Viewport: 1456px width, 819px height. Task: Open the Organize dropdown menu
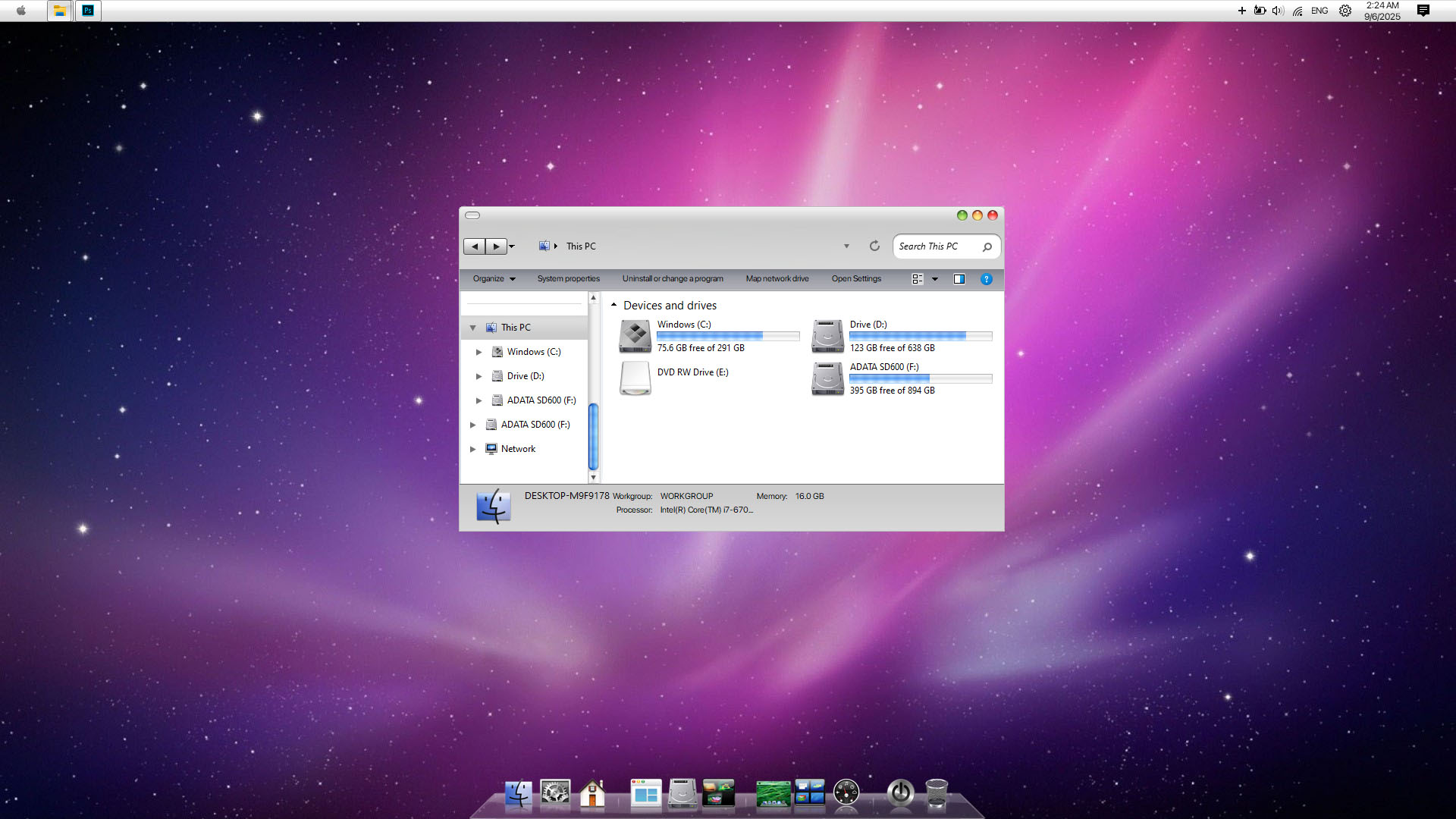pos(494,279)
